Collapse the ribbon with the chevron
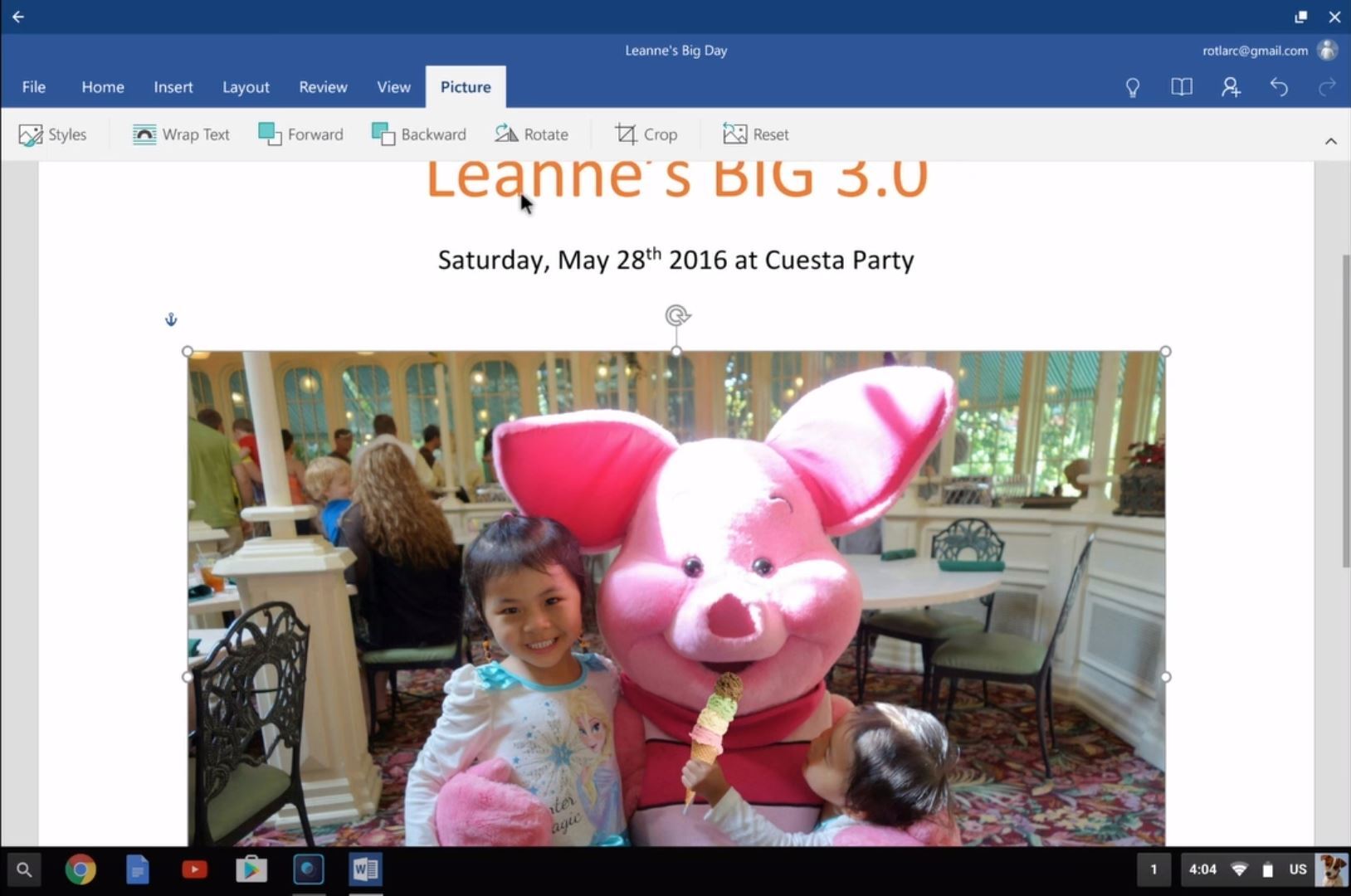The height and width of the screenshot is (896, 1351). (x=1331, y=141)
